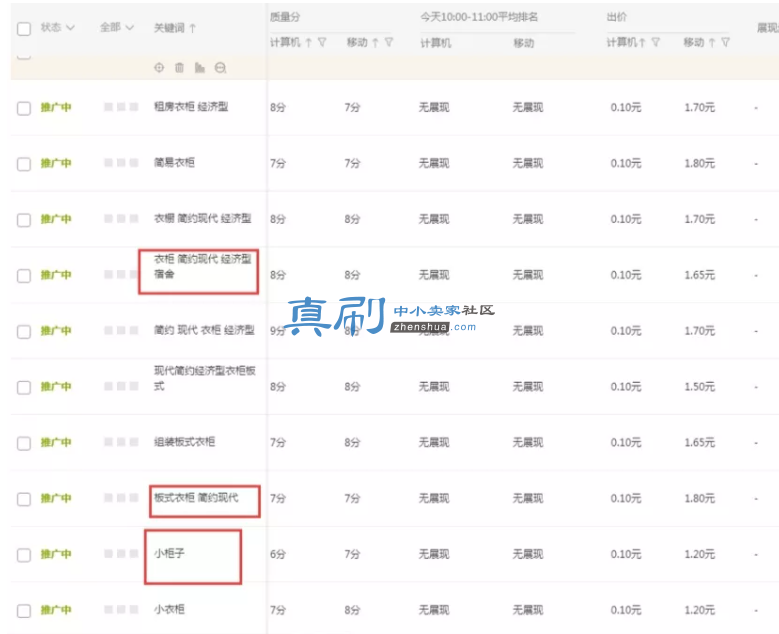Sort 质量分 计算机 column with arrow

click(309, 43)
